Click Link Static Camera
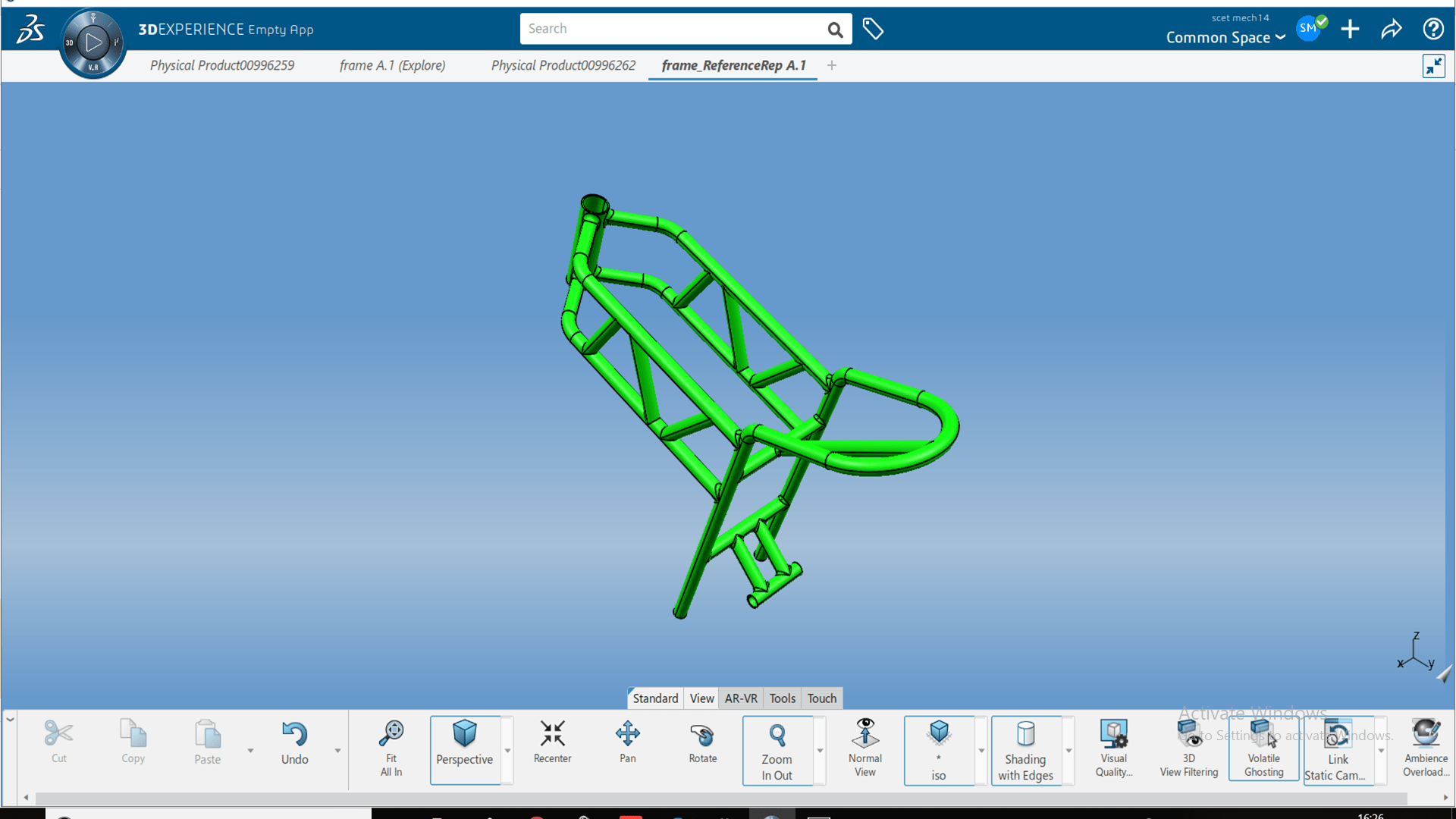The width and height of the screenshot is (1456, 819). coord(1336,749)
